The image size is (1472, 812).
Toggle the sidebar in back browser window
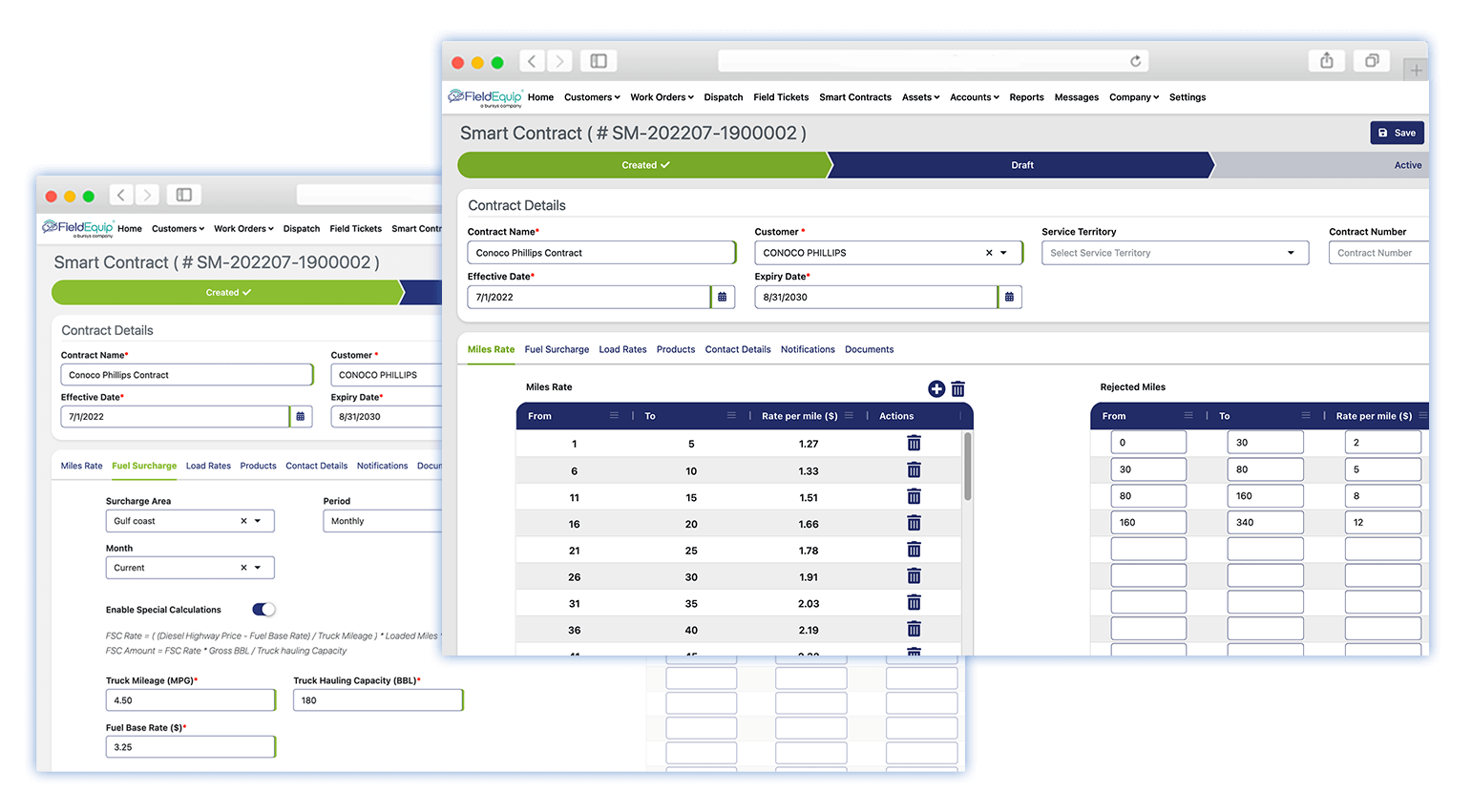click(x=184, y=195)
